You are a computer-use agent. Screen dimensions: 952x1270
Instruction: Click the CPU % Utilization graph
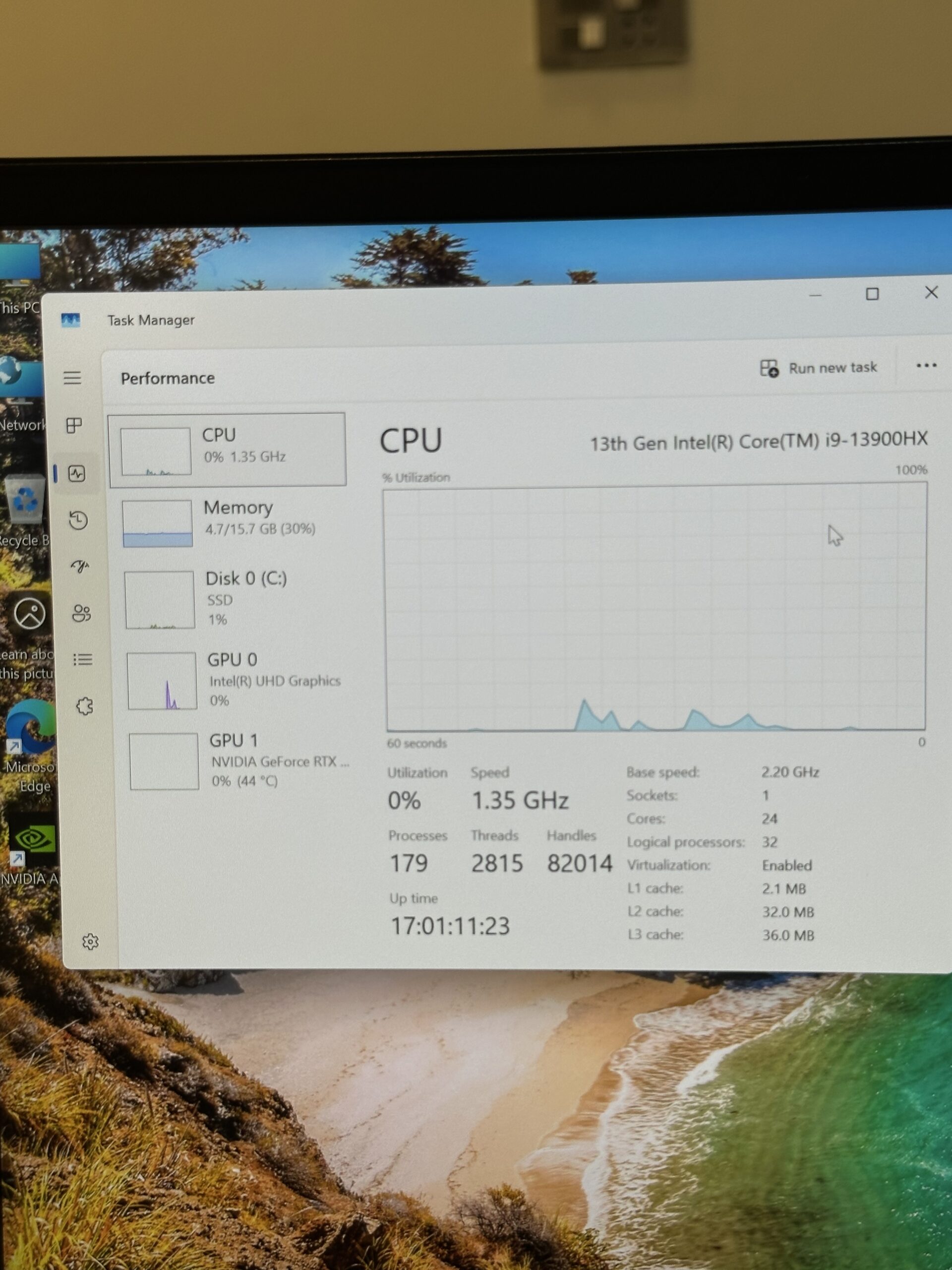click(655, 607)
